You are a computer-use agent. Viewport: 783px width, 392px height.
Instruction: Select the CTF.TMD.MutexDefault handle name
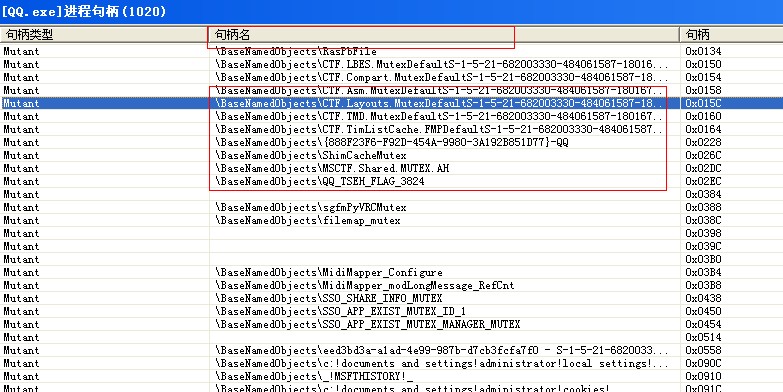(x=439, y=116)
